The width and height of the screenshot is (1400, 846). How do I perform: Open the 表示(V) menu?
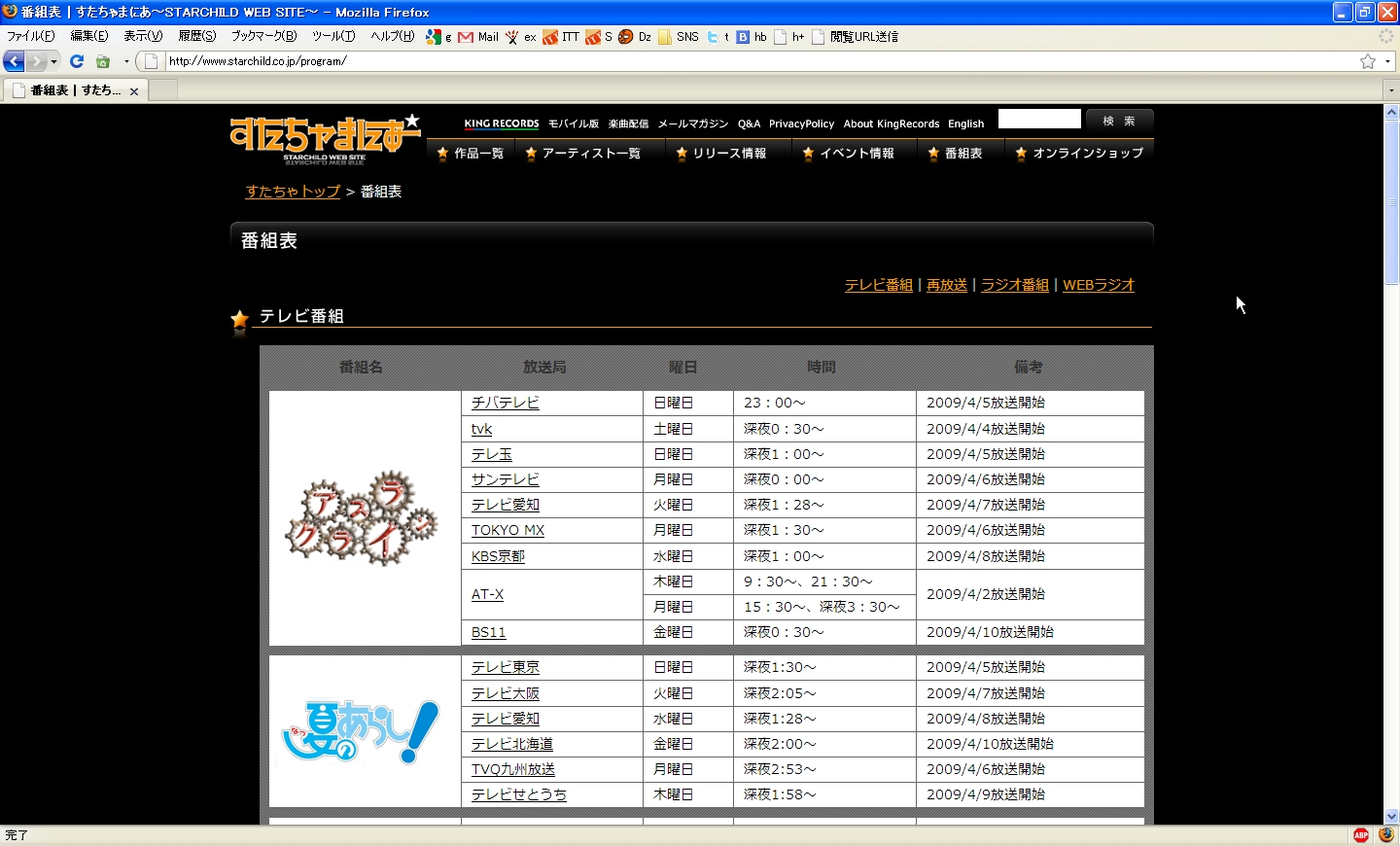[143, 37]
